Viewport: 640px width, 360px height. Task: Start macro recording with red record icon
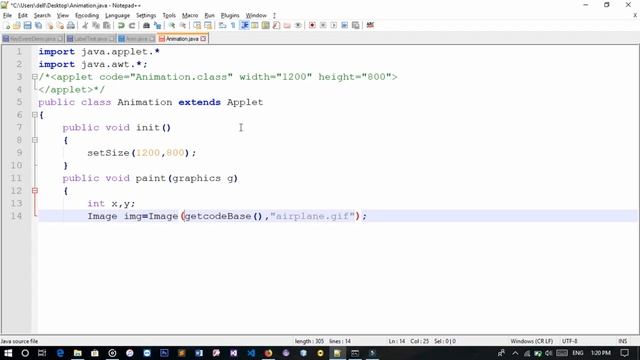[x=312, y=25]
